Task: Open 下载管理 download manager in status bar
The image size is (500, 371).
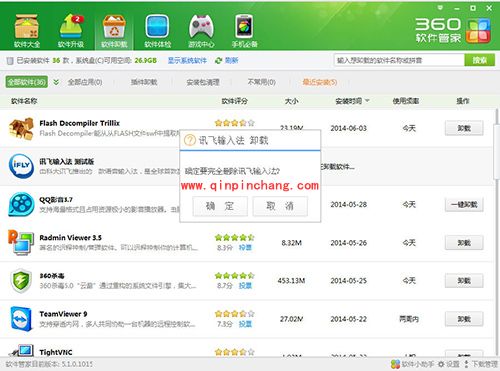Action: click(480, 364)
